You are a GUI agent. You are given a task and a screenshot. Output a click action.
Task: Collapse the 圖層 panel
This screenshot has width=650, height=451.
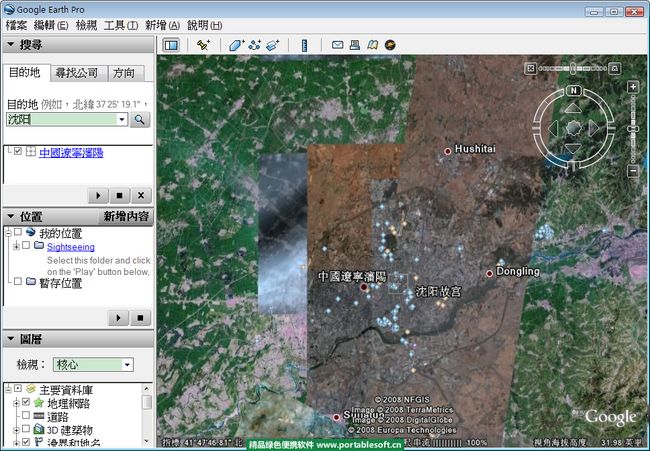point(11,339)
